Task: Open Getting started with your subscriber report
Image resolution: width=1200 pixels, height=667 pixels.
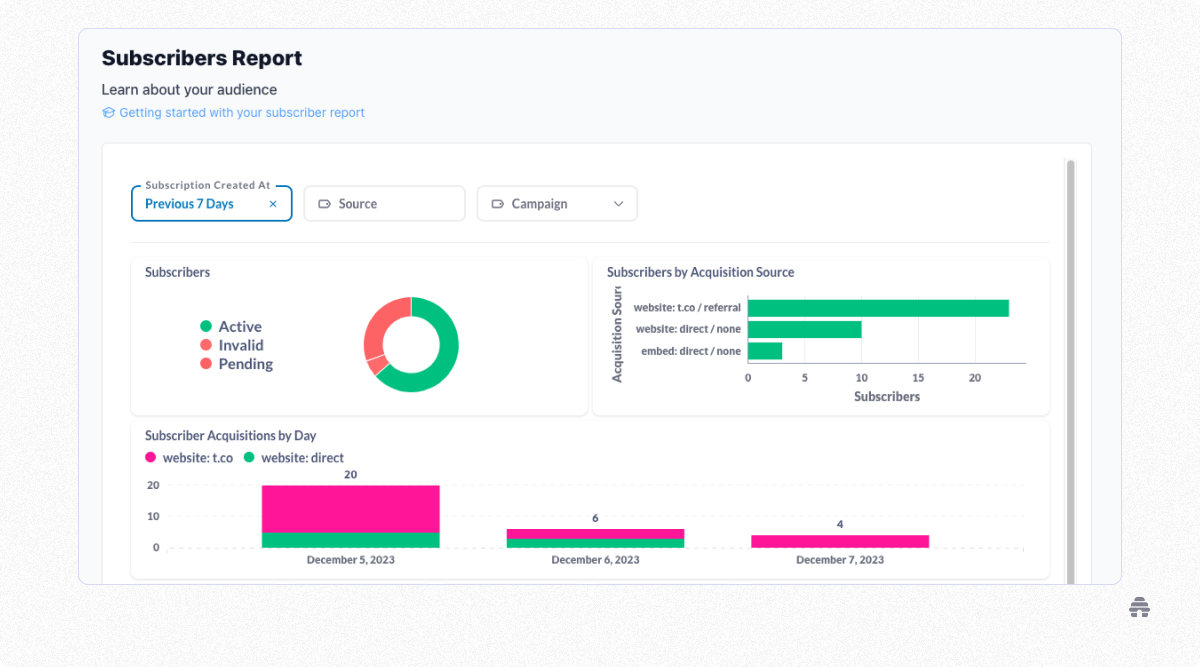Action: point(242,113)
